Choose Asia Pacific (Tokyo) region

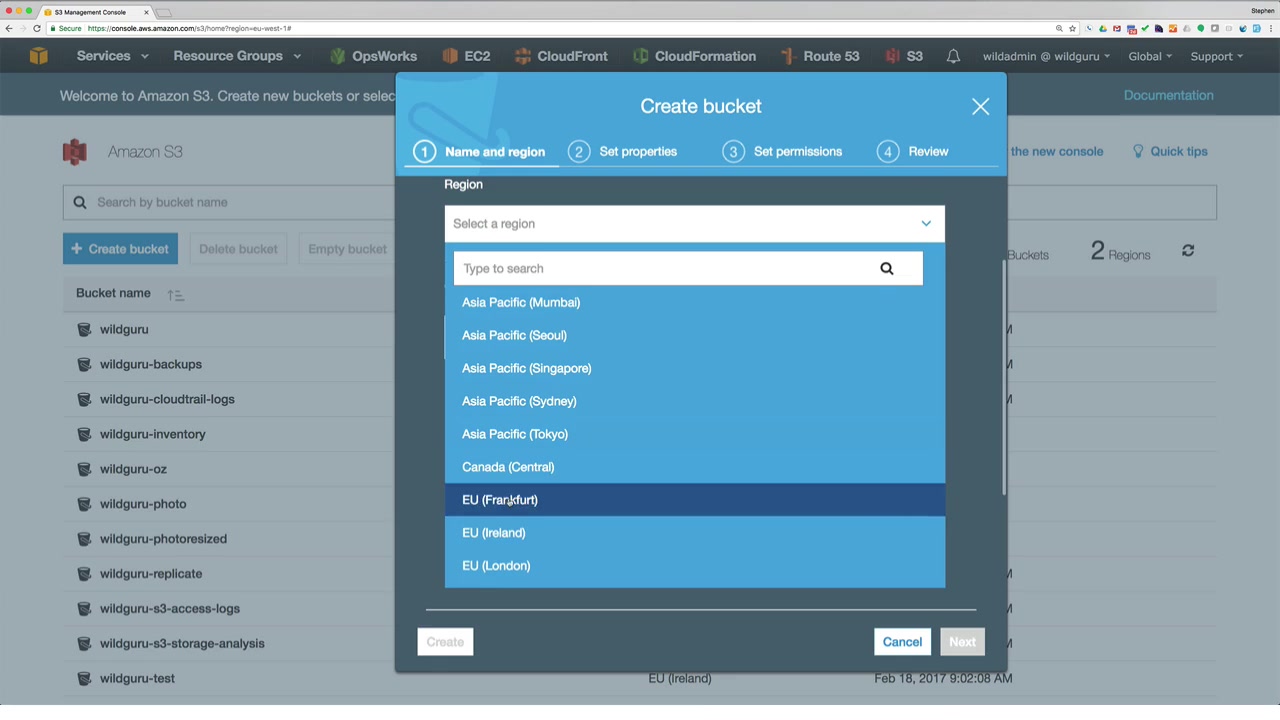[695, 434]
